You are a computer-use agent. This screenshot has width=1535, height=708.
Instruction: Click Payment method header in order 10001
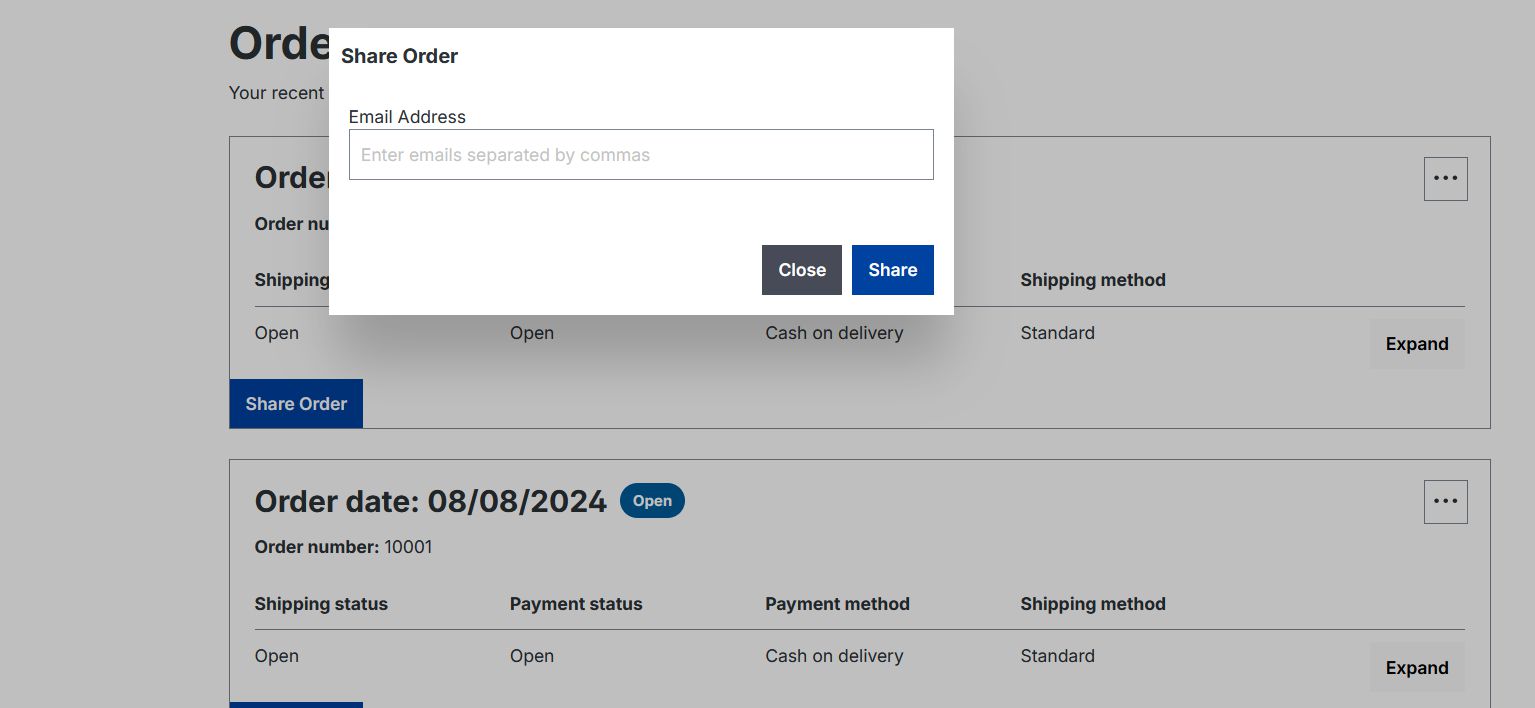[x=837, y=604]
